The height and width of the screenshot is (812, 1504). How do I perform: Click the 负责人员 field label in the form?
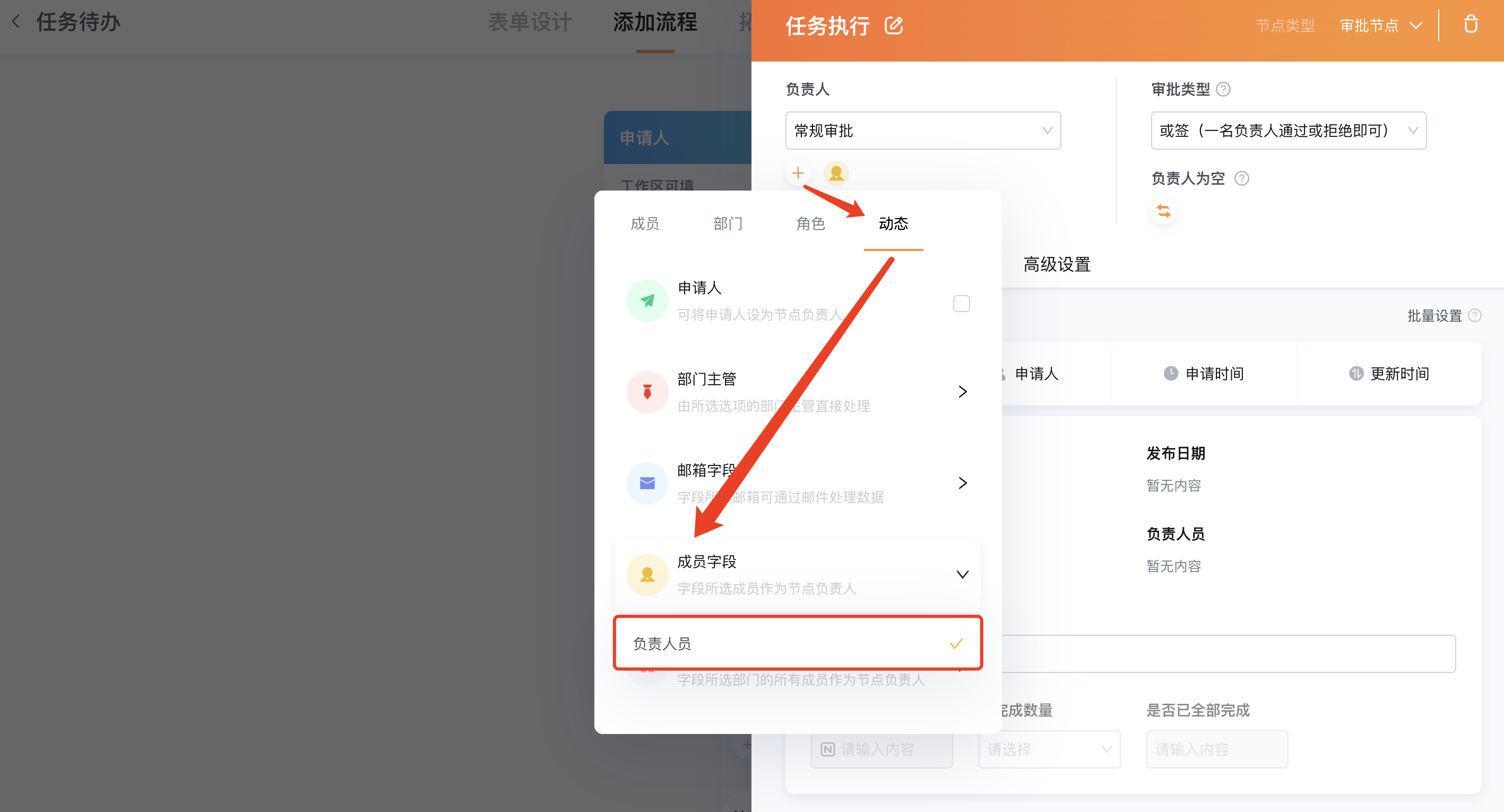pyautogui.click(x=1175, y=533)
